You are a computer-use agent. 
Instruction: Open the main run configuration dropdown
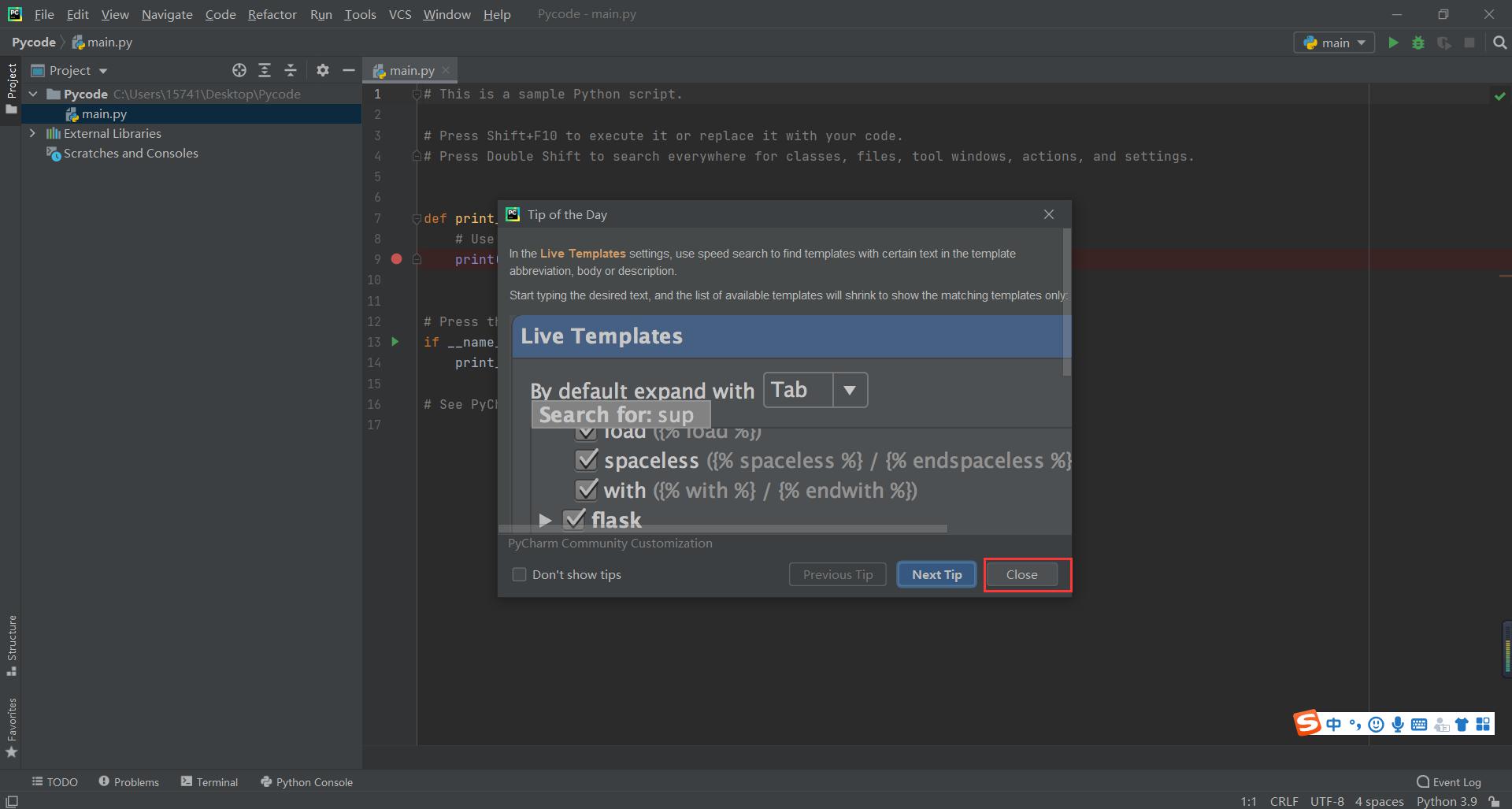pos(1334,43)
